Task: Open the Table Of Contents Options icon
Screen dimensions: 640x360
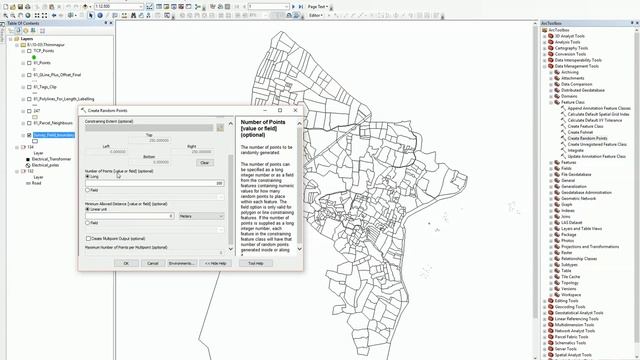Action: (x=42, y=31)
